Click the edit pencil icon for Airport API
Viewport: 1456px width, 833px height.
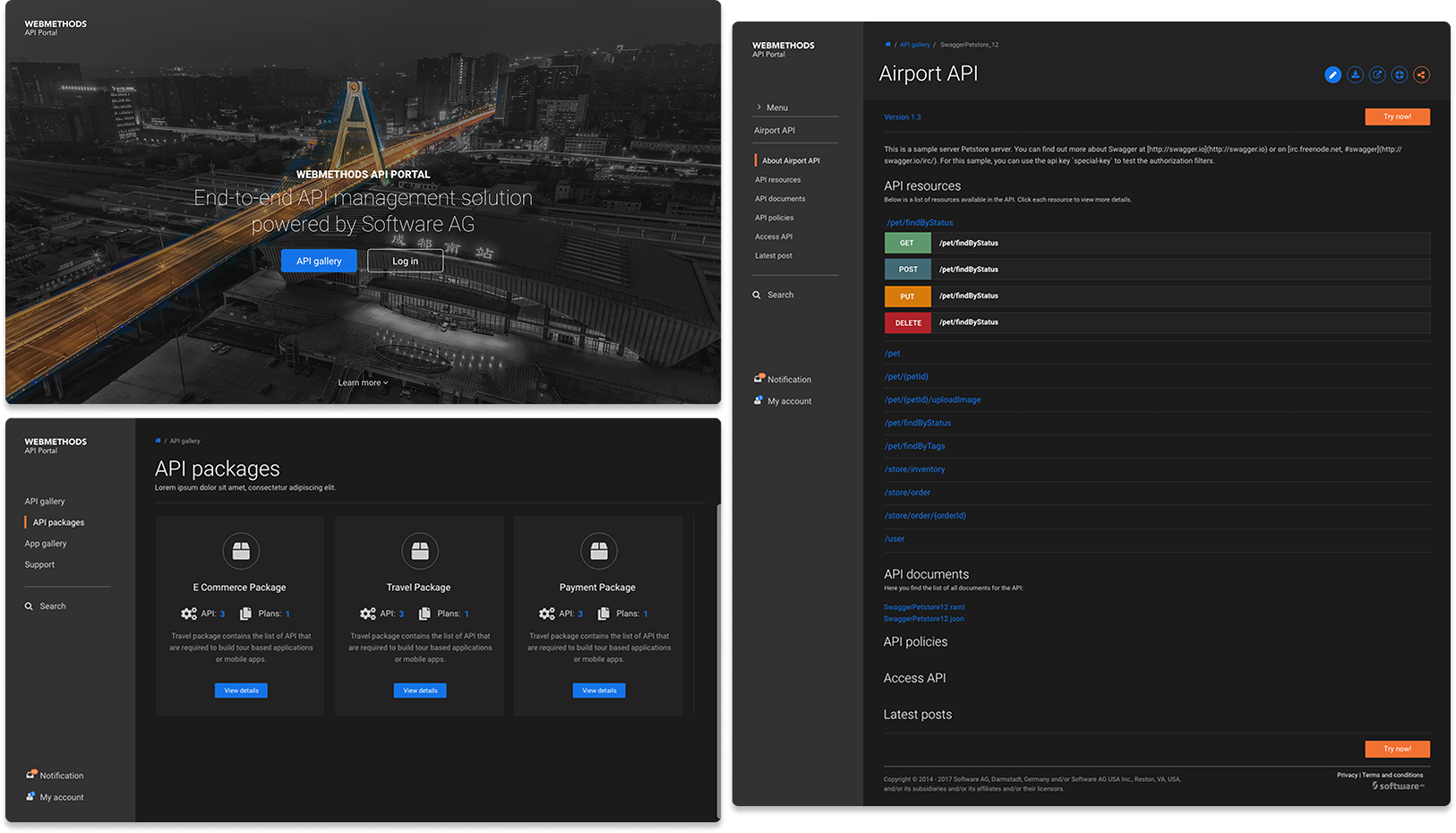pyautogui.click(x=1332, y=75)
